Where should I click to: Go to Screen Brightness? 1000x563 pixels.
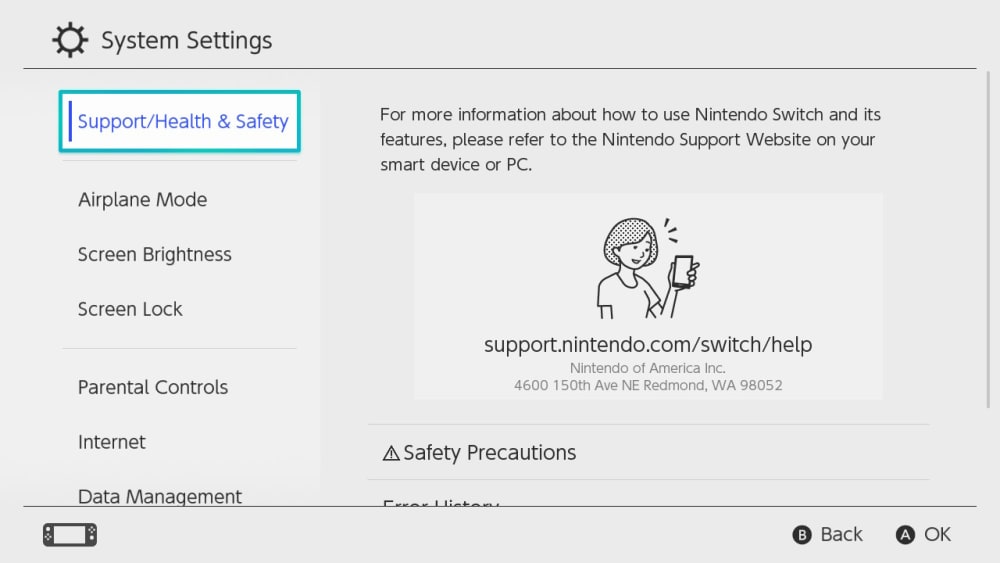pos(154,255)
